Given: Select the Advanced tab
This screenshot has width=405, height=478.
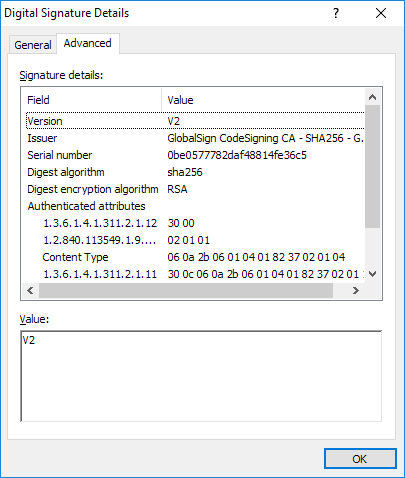Looking at the screenshot, I should pos(88,43).
